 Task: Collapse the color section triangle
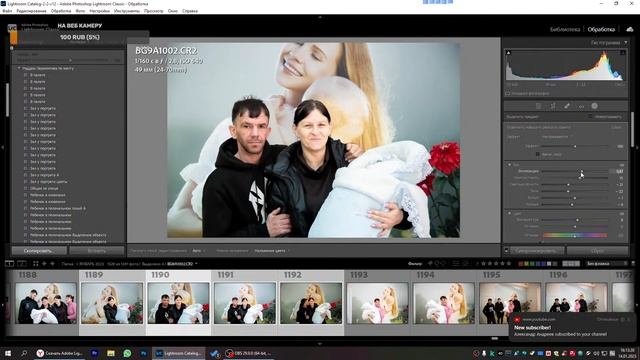point(509,213)
